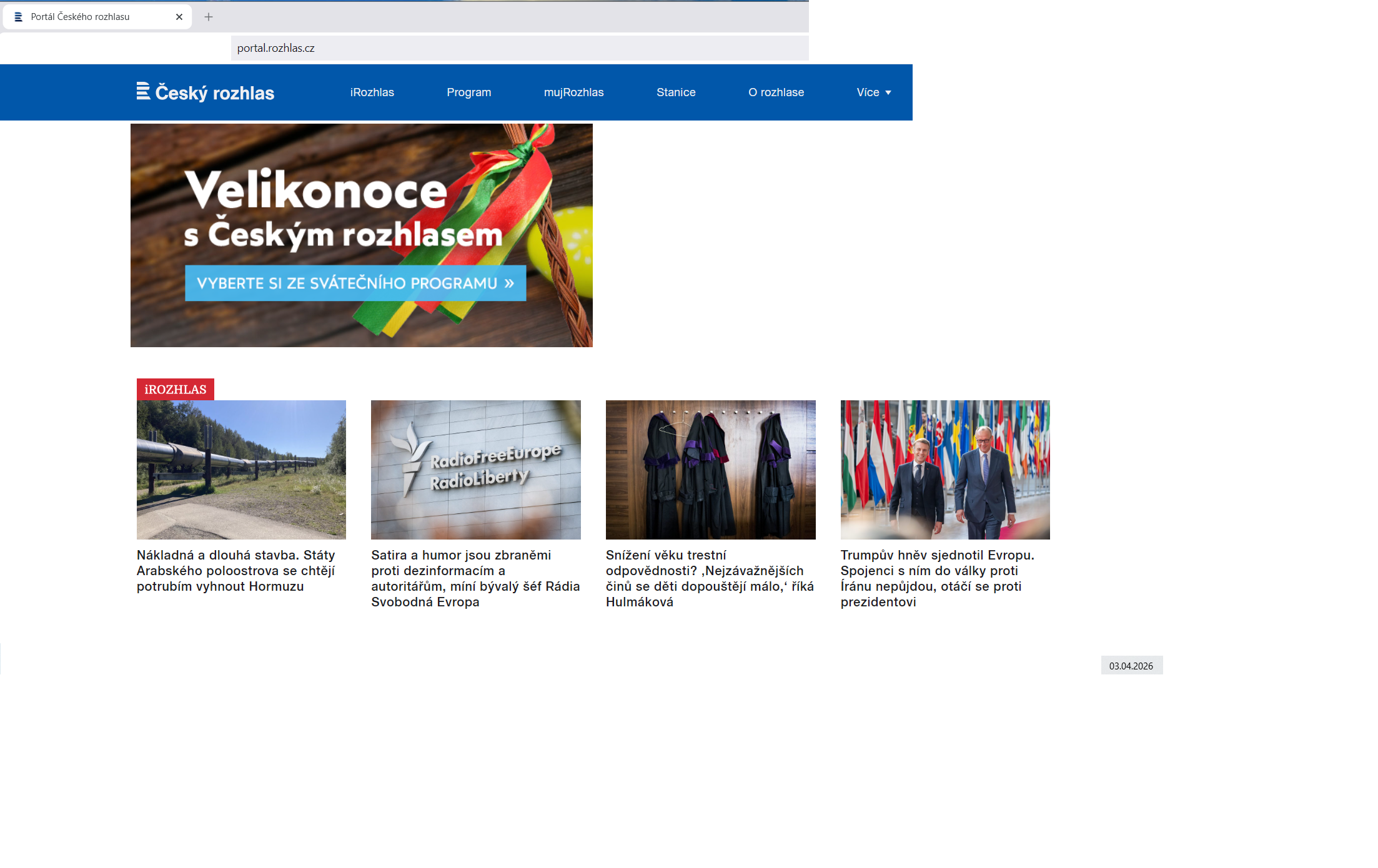1378x868 pixels.
Task: Read the Trumpův hněv sjednotil Evropu headline
Action: tap(937, 578)
